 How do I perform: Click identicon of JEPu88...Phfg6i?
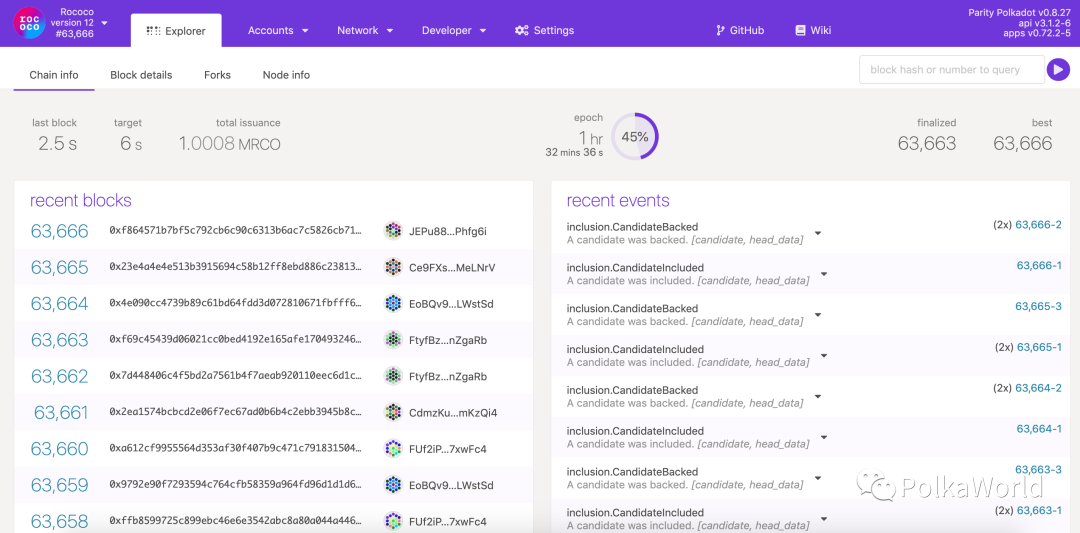point(393,231)
